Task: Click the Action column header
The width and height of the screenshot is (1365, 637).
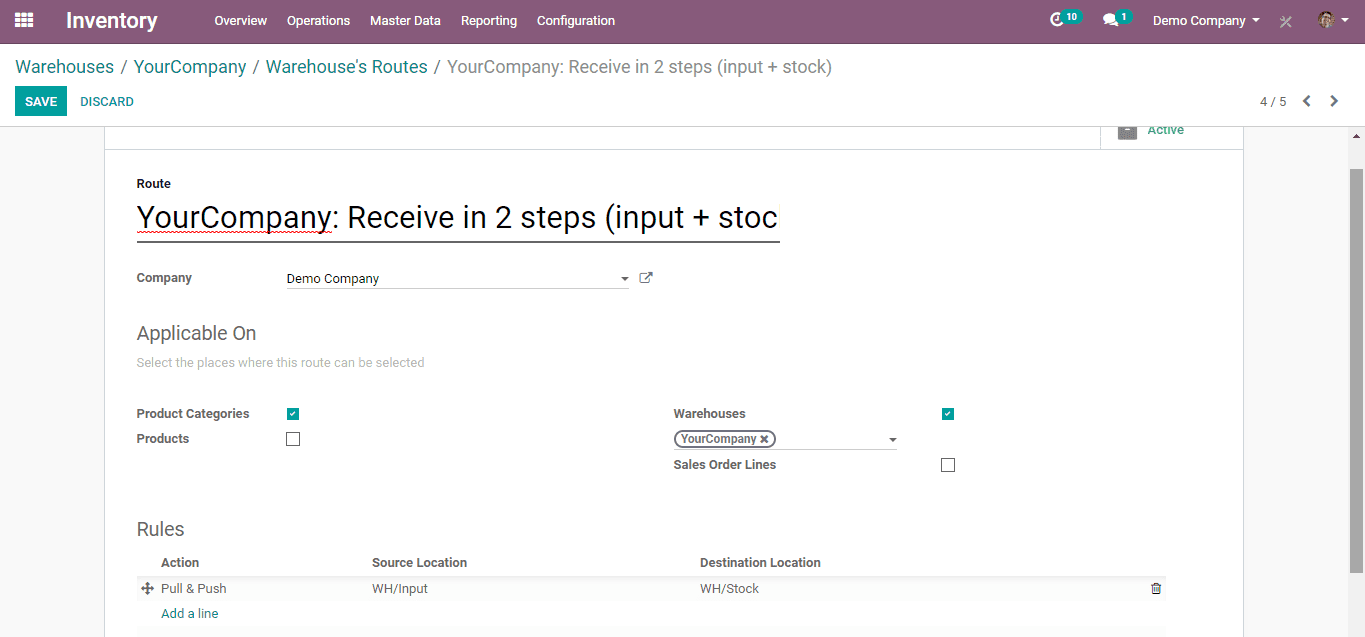Action: pos(180,563)
